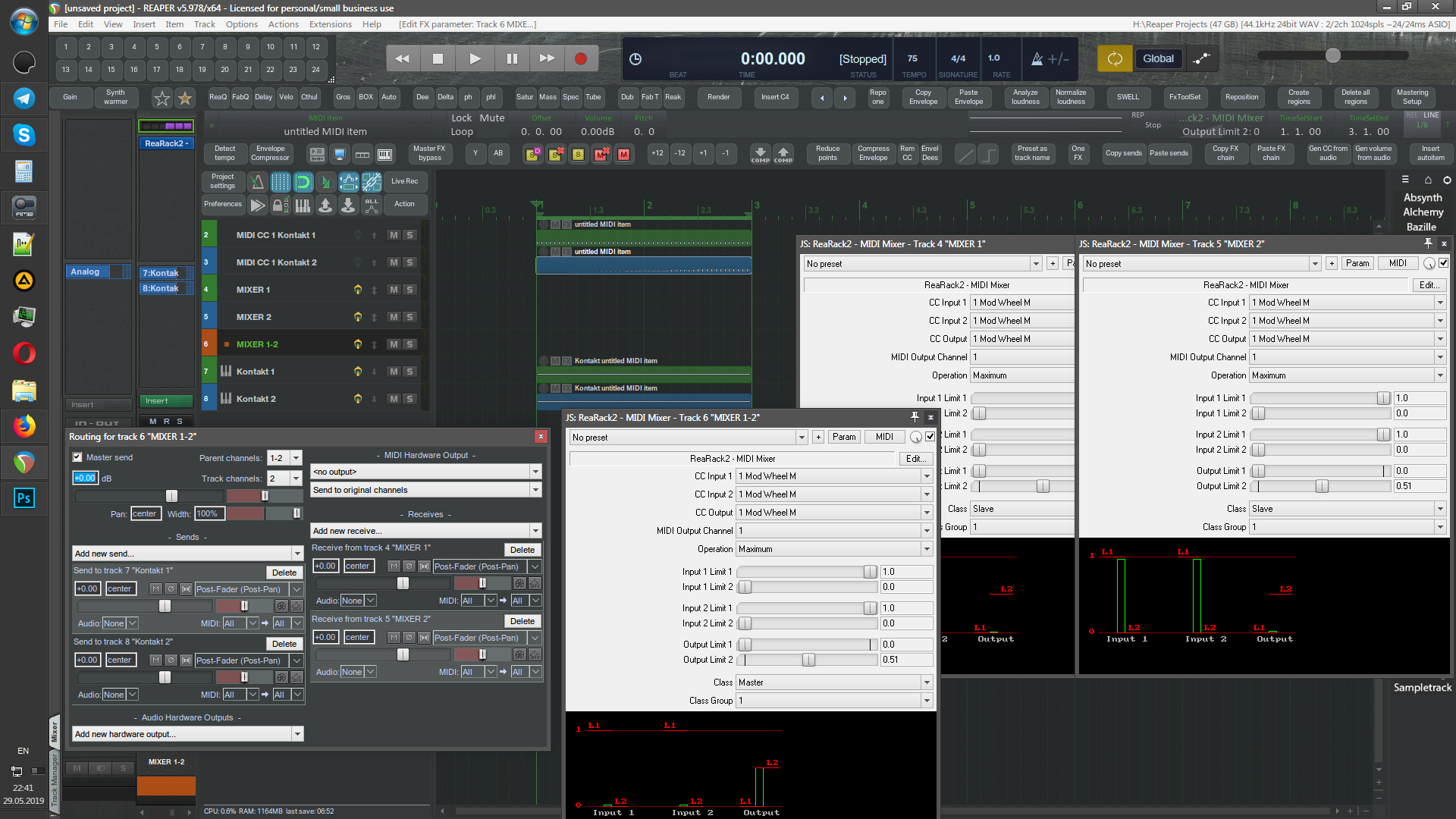This screenshot has height=819, width=1456.
Task: Click the Play transport button
Action: [x=475, y=58]
